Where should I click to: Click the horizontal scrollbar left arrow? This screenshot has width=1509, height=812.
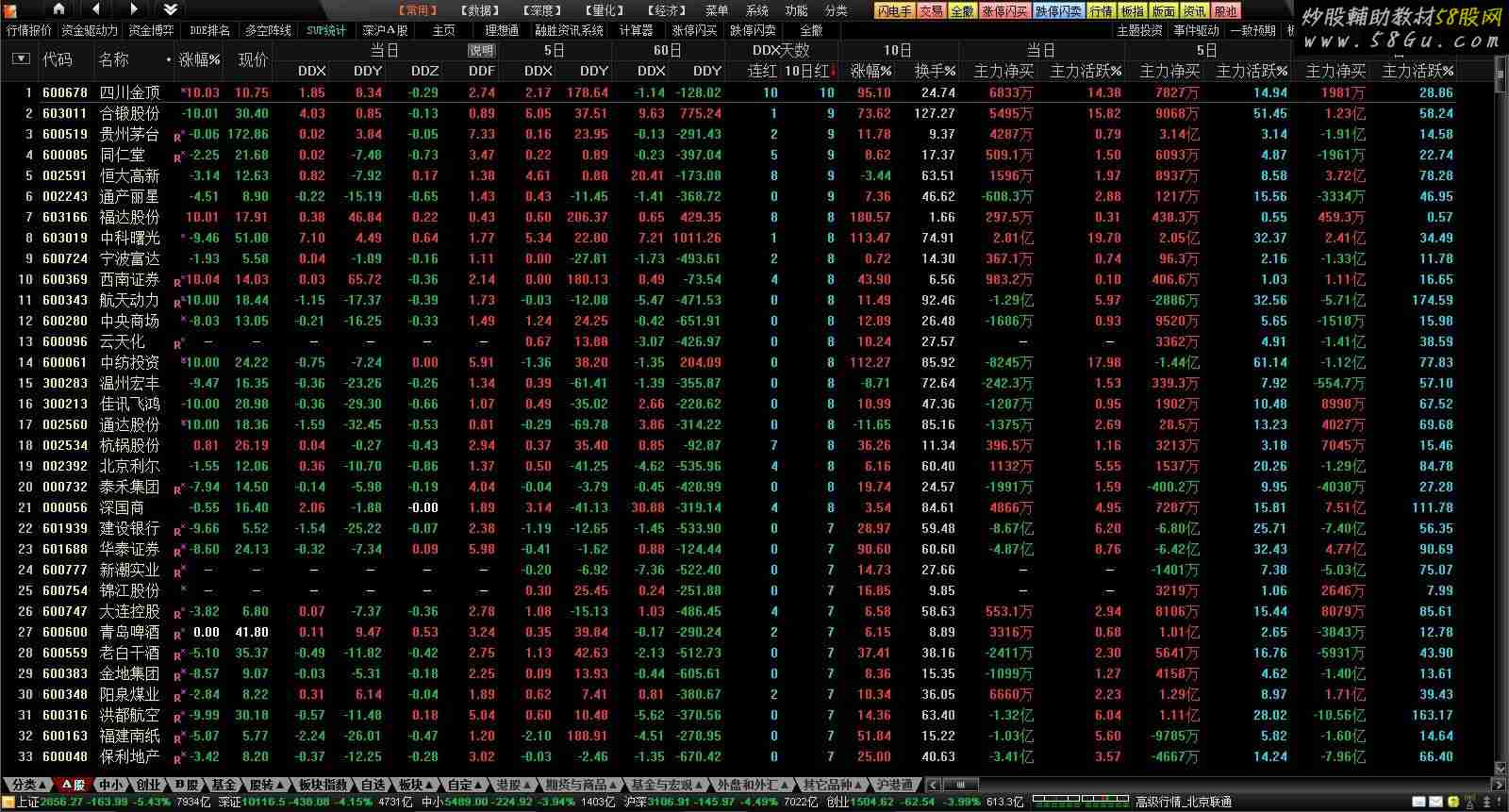click(933, 785)
